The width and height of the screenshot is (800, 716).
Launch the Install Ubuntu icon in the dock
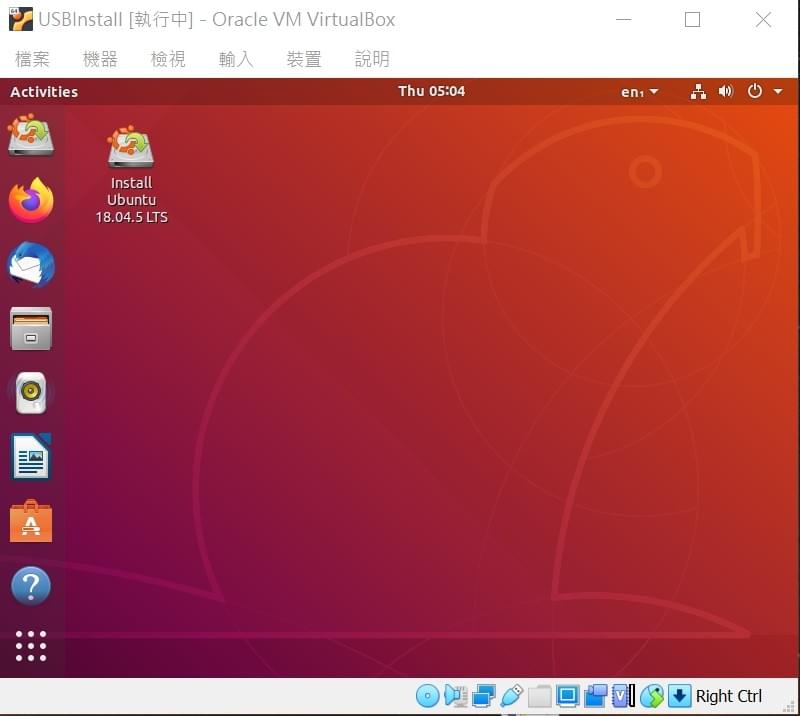[x=31, y=135]
